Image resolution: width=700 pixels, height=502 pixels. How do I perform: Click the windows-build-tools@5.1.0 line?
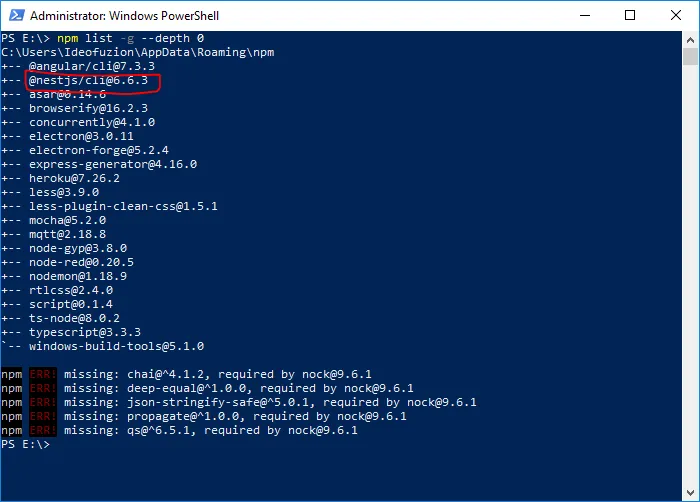[x=116, y=346]
